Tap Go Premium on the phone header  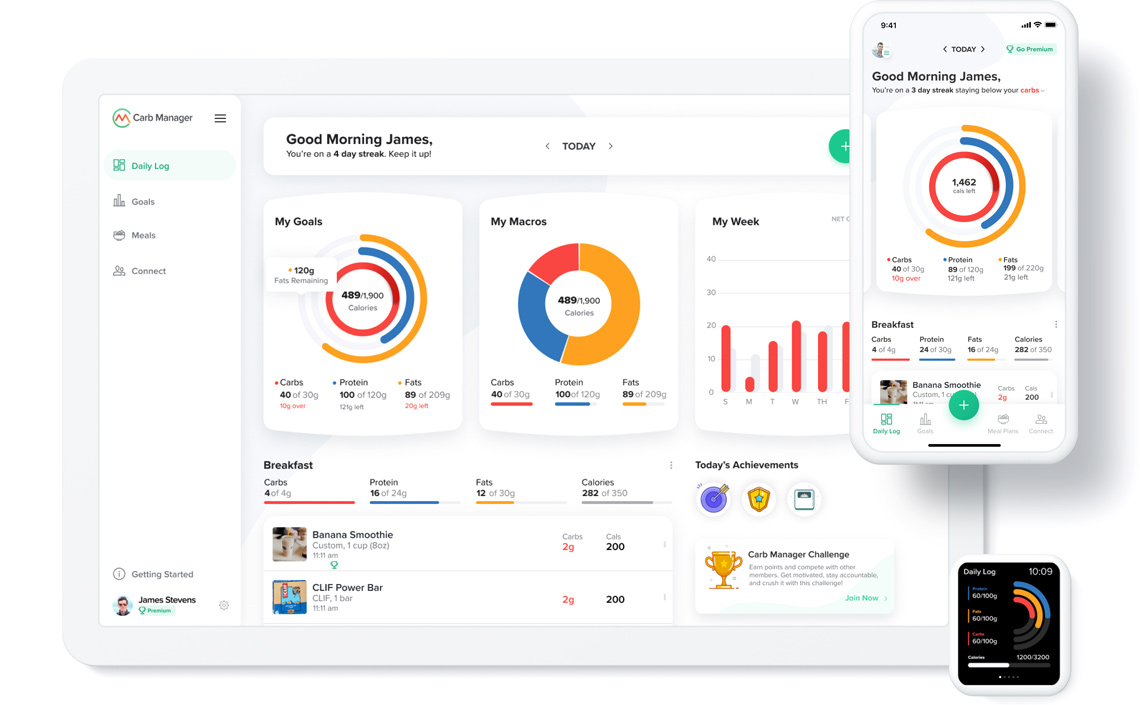tap(1029, 48)
